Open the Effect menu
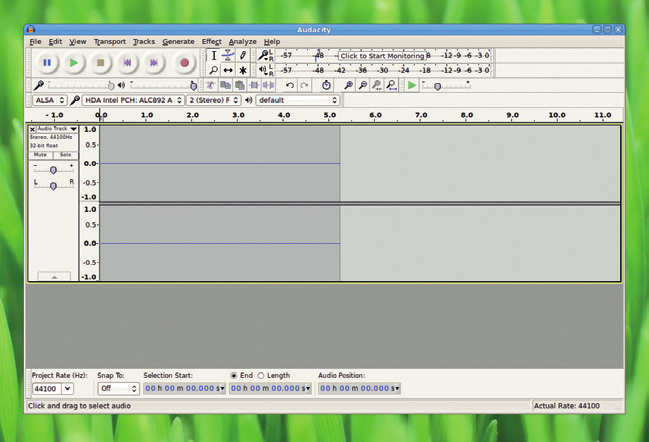Image resolution: width=649 pixels, height=442 pixels. [212, 41]
